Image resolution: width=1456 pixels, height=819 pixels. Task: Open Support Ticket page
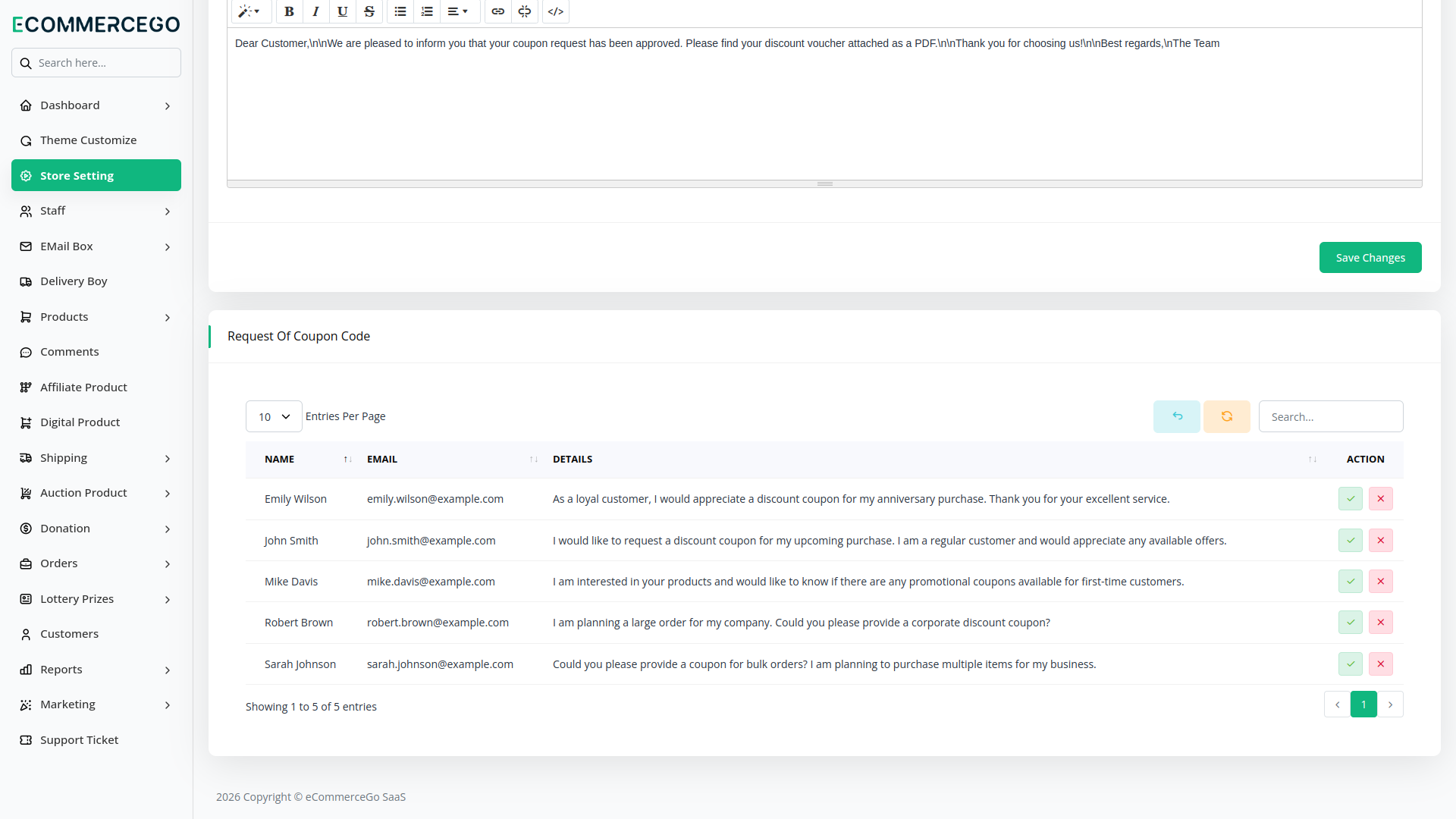[96, 740]
